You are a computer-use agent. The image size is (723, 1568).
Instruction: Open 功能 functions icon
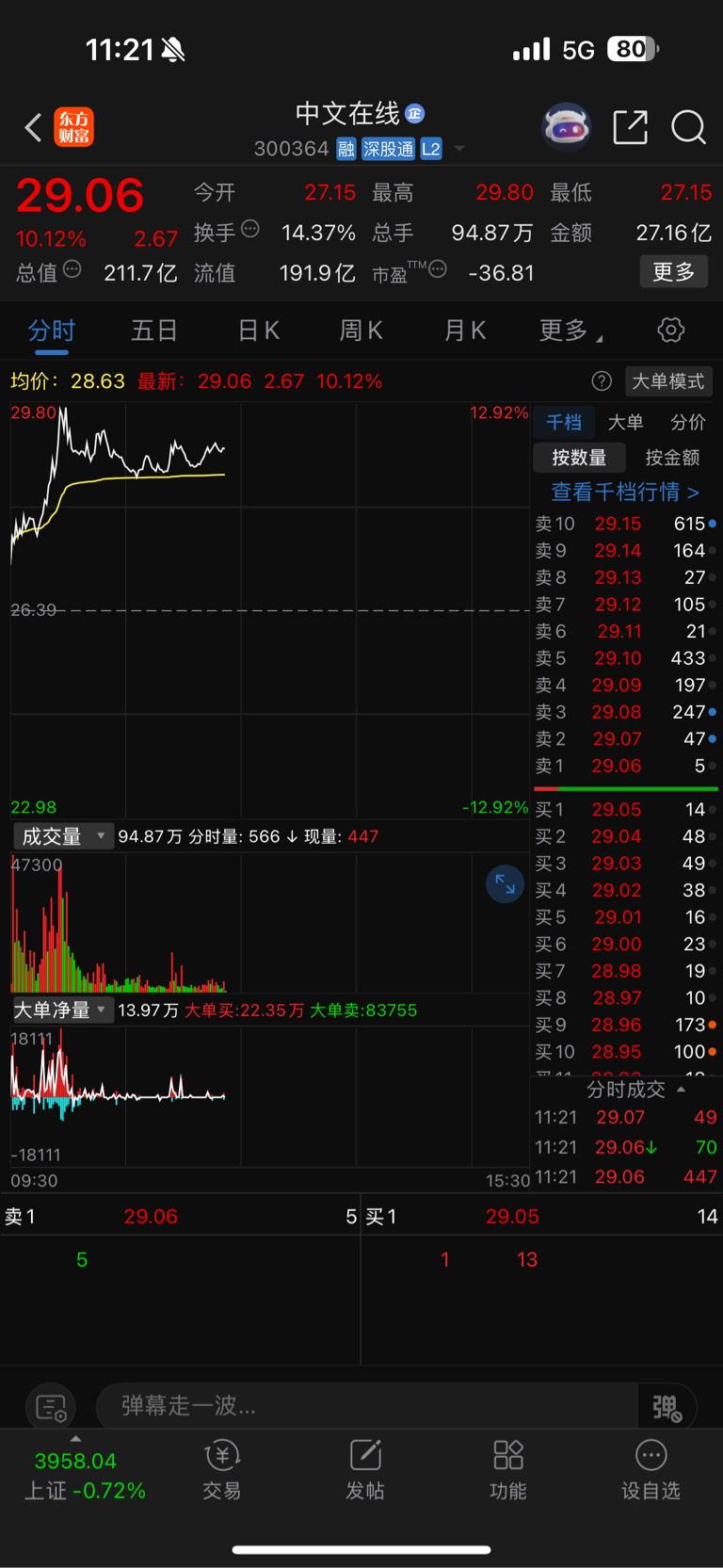(508, 1469)
